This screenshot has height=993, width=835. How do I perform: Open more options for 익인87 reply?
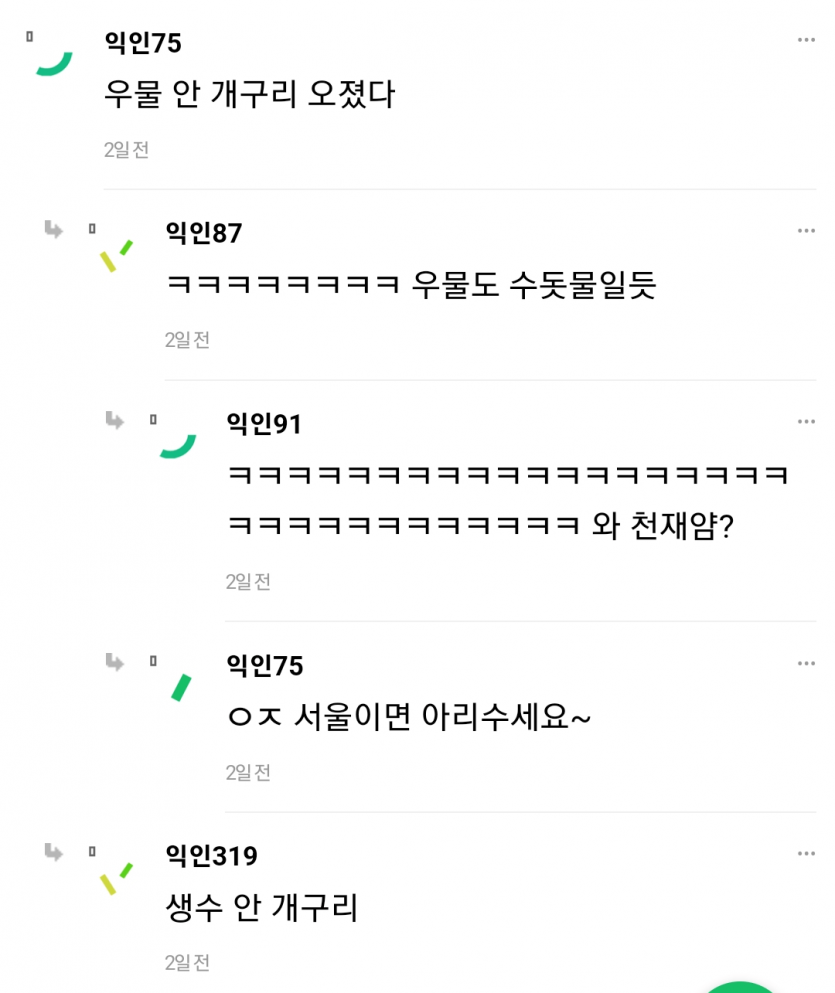click(x=806, y=231)
